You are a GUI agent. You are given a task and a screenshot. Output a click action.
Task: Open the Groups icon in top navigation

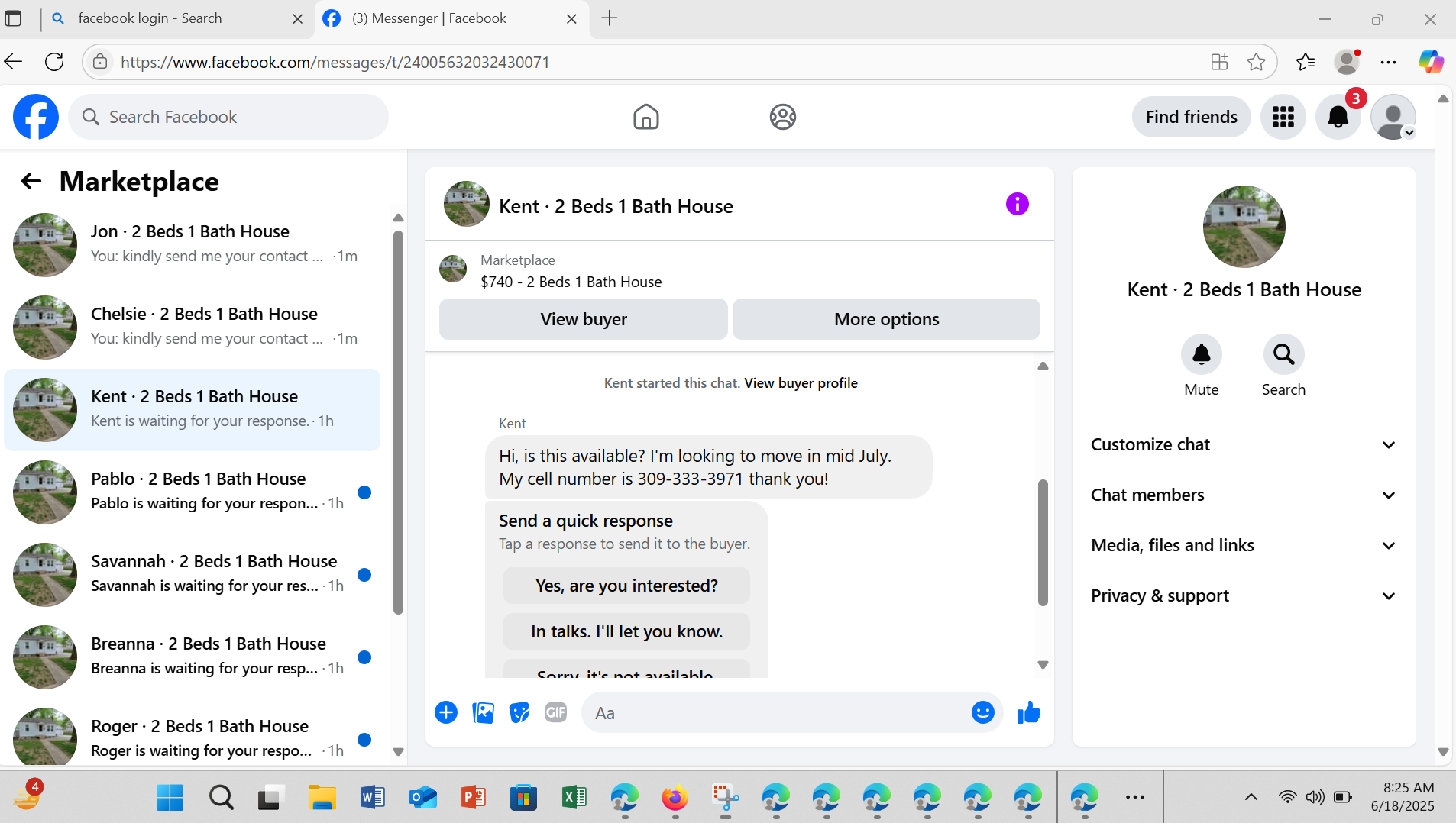(x=782, y=117)
